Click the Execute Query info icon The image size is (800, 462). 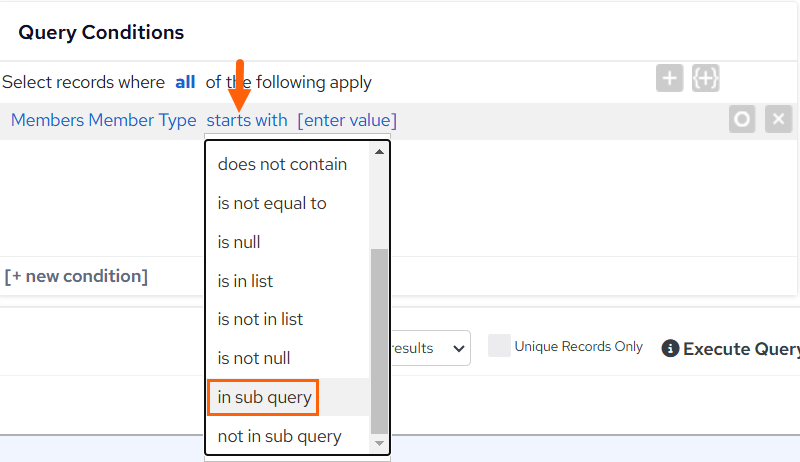click(670, 349)
